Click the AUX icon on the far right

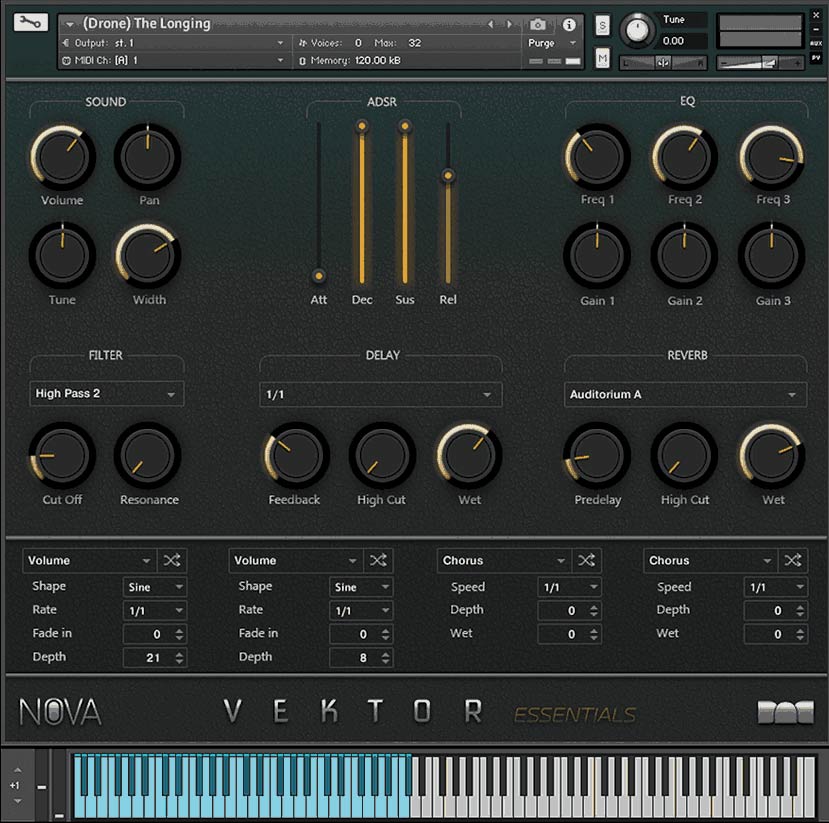(815, 44)
